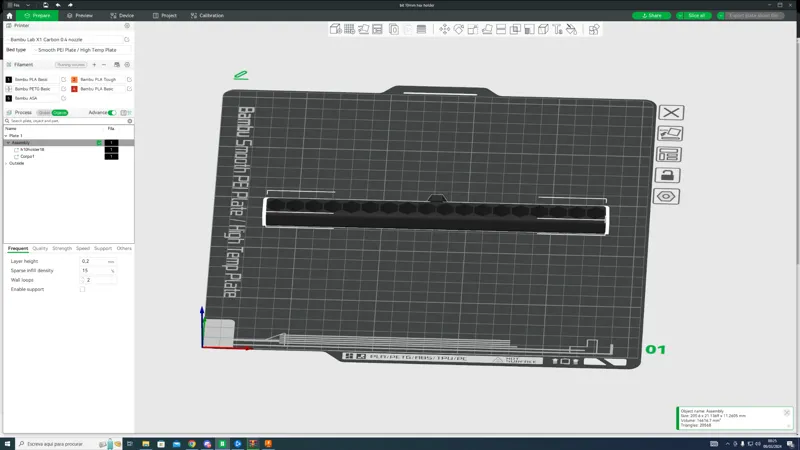Select the Mesh boolean tool
The width and height of the screenshot is (800, 450).
click(x=515, y=29)
